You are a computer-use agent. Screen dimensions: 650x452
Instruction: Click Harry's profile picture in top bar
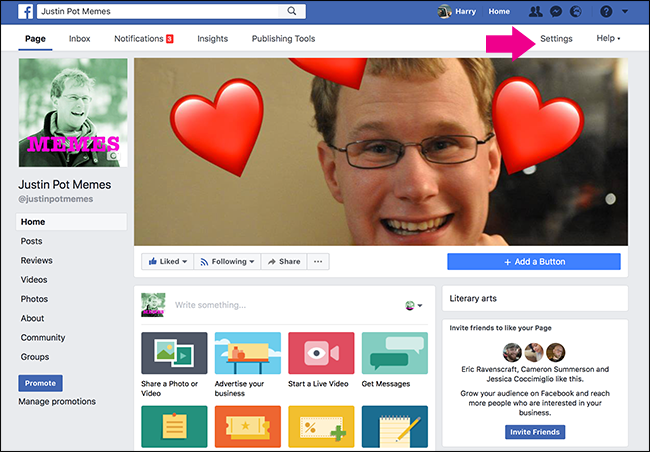(x=445, y=12)
